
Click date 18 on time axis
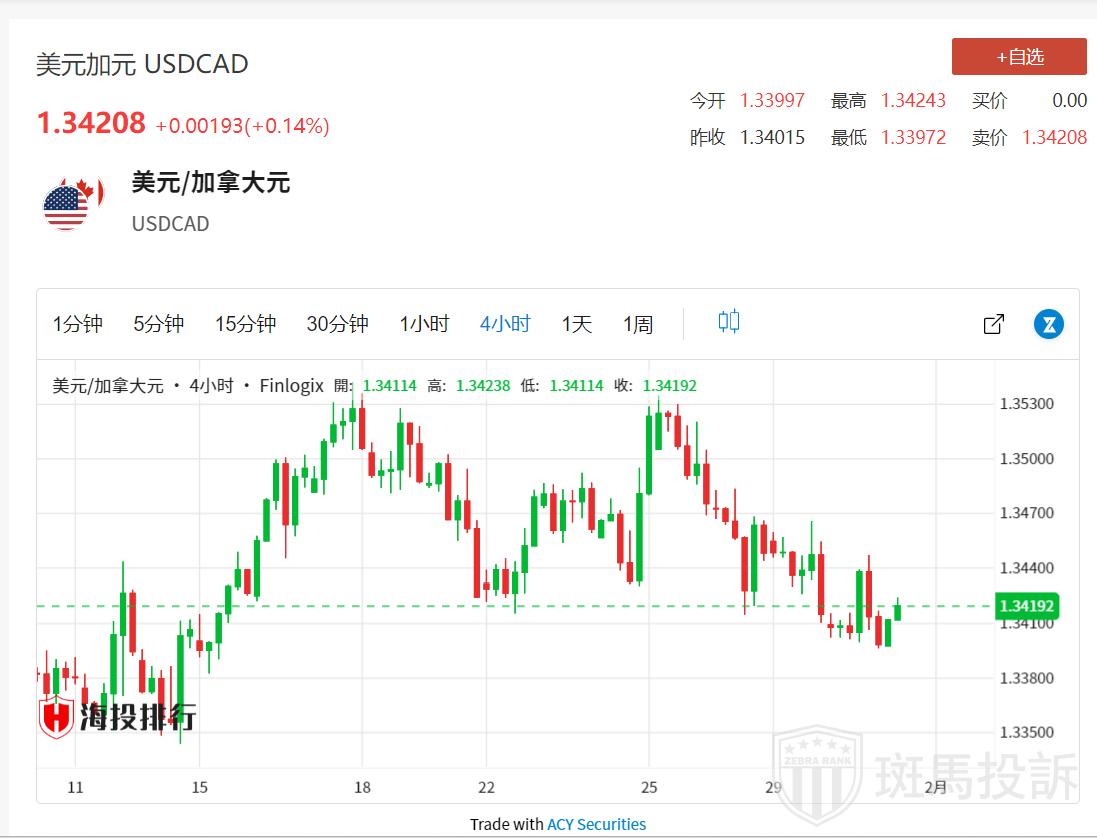[363, 787]
